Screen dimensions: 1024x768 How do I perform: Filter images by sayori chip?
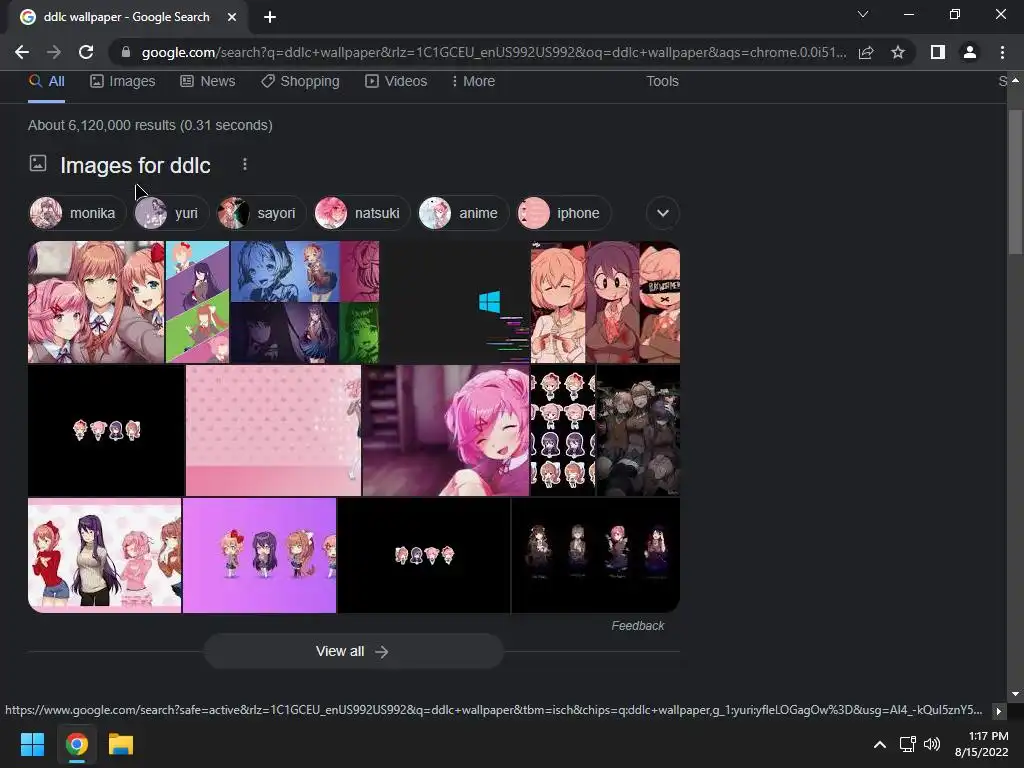261,213
